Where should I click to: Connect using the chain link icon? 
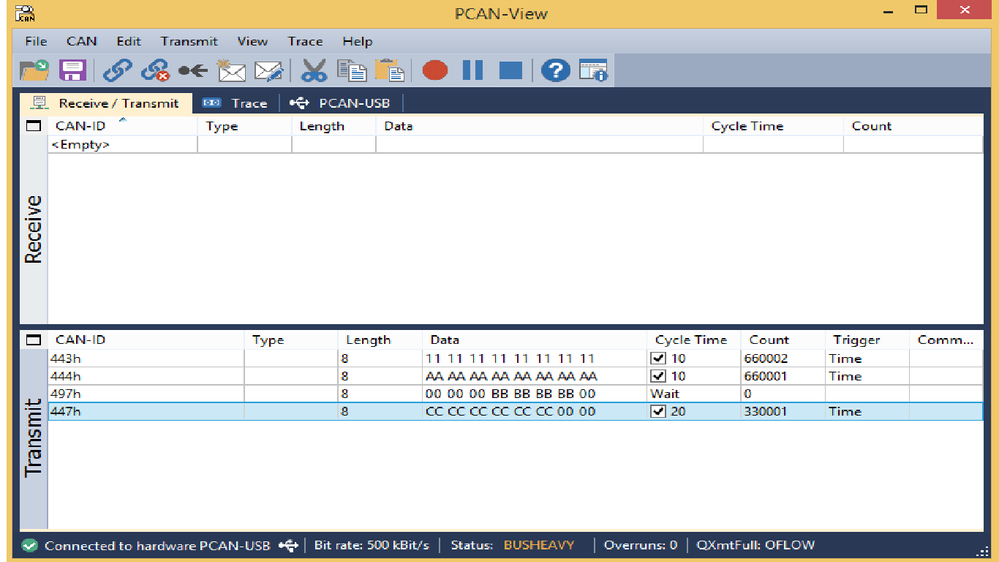tap(117, 70)
